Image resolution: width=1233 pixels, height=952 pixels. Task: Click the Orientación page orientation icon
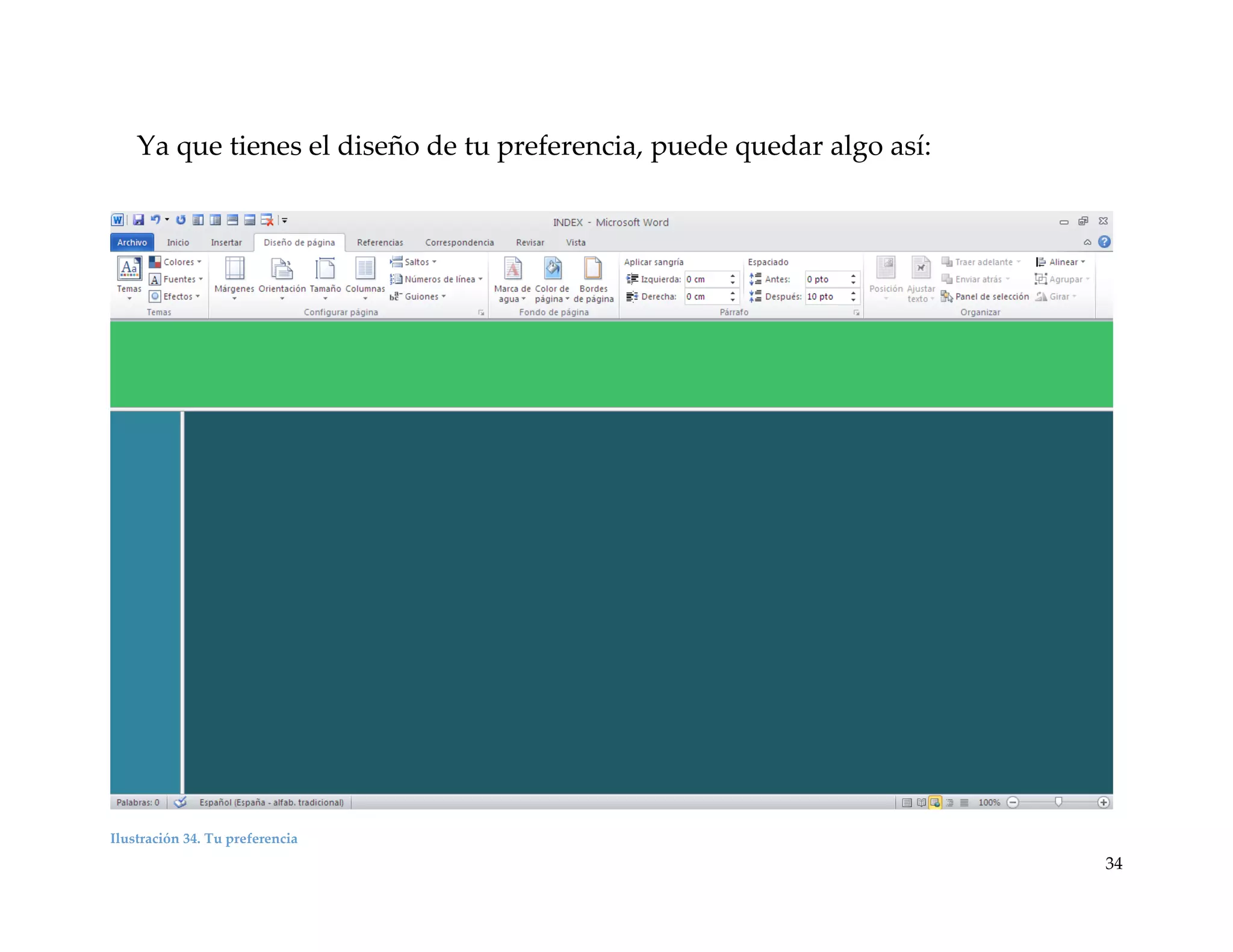[282, 269]
